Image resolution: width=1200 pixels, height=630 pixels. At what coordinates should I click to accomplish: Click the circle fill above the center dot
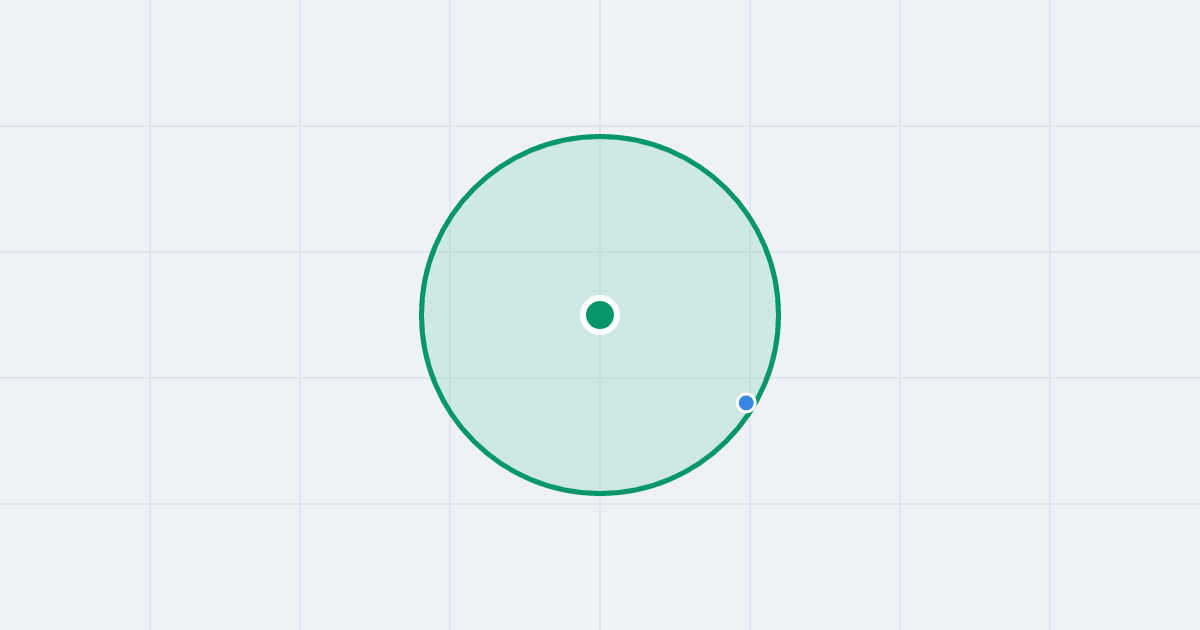point(600,220)
